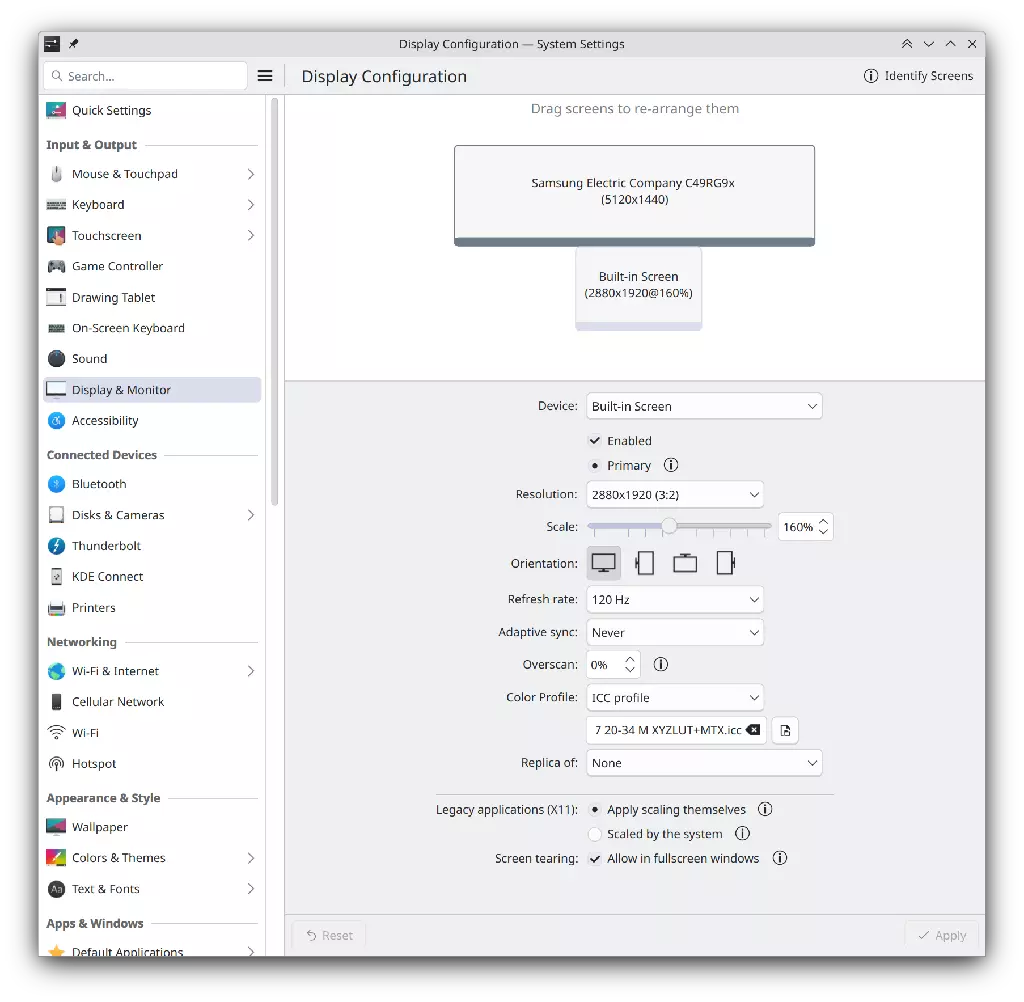1024x1002 pixels.
Task: Select Scaled by the system option
Action: [595, 834]
